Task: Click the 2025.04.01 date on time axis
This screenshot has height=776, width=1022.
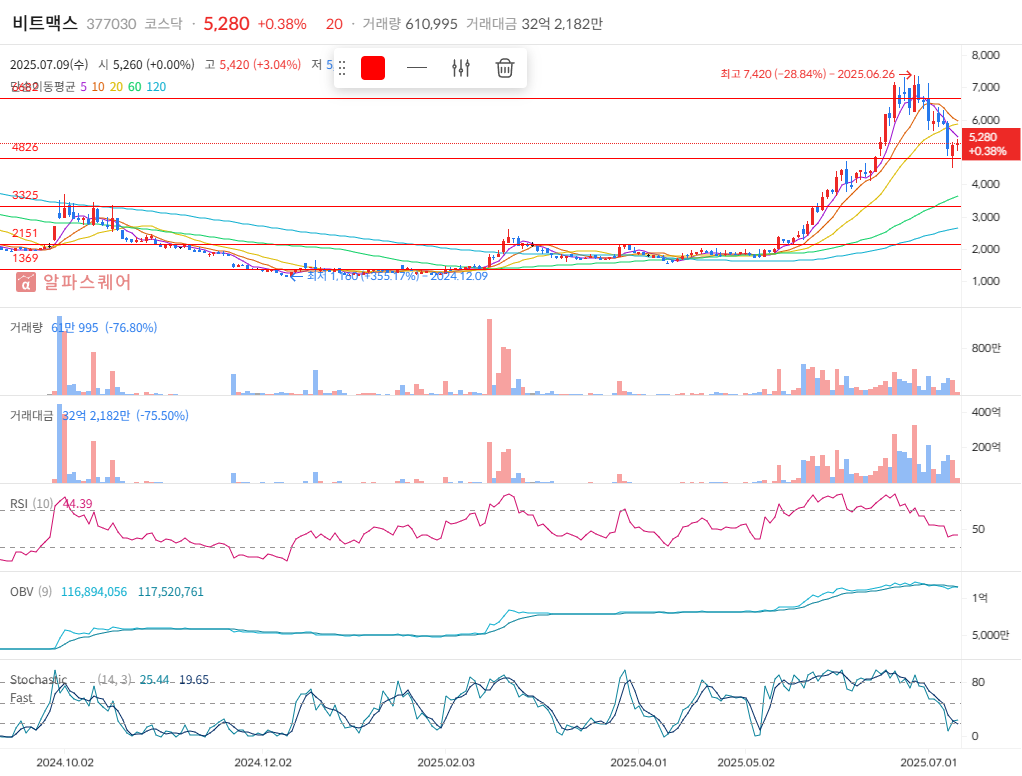Action: (639, 762)
